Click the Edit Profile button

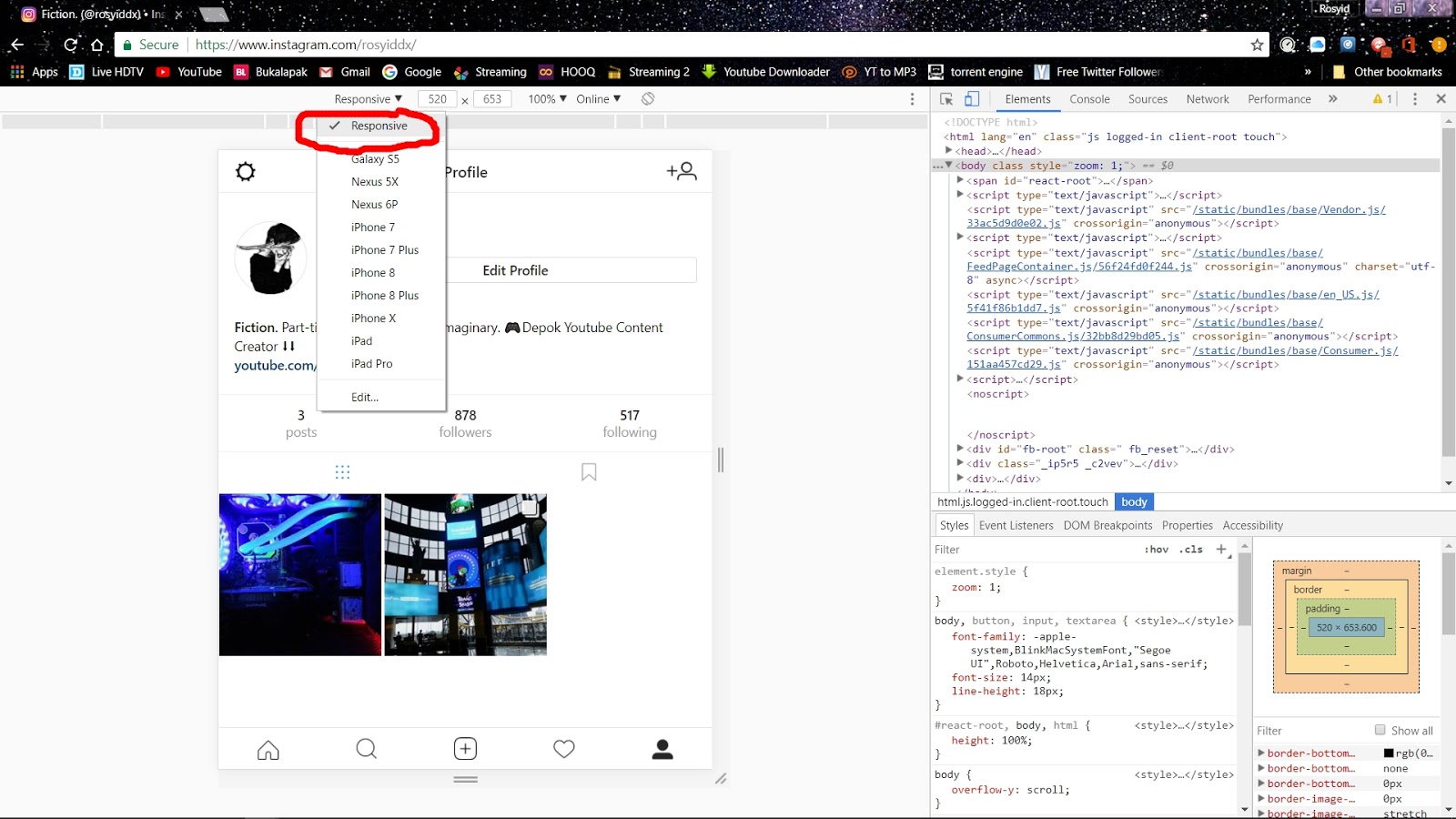tap(515, 269)
